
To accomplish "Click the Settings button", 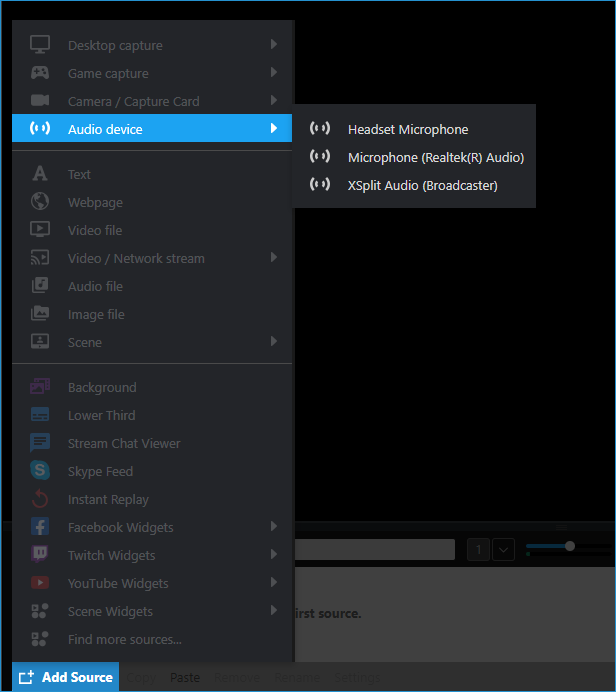I will (x=357, y=677).
